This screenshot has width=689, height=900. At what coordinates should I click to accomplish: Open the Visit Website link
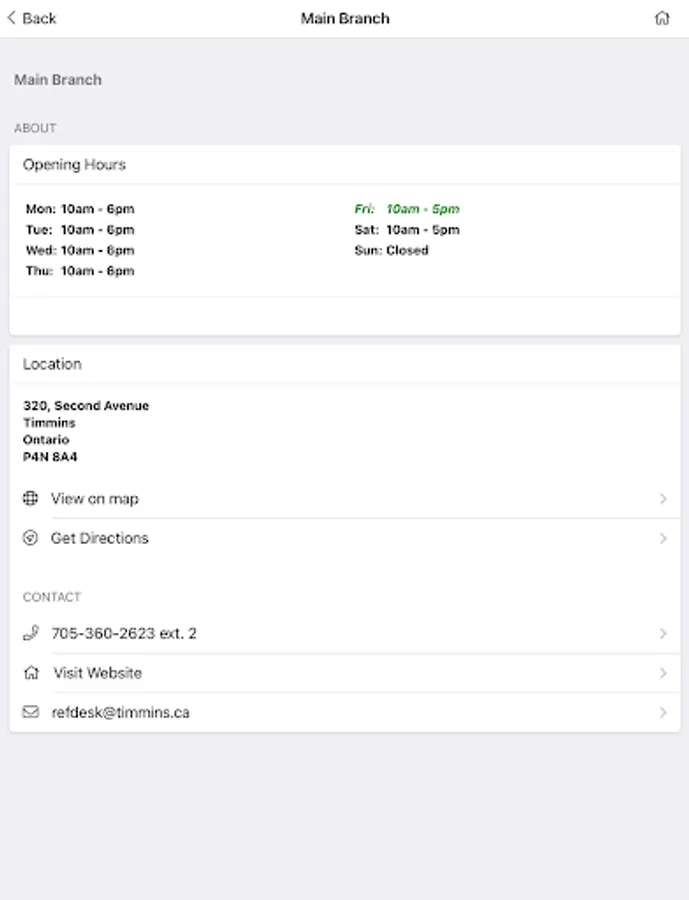pos(98,673)
